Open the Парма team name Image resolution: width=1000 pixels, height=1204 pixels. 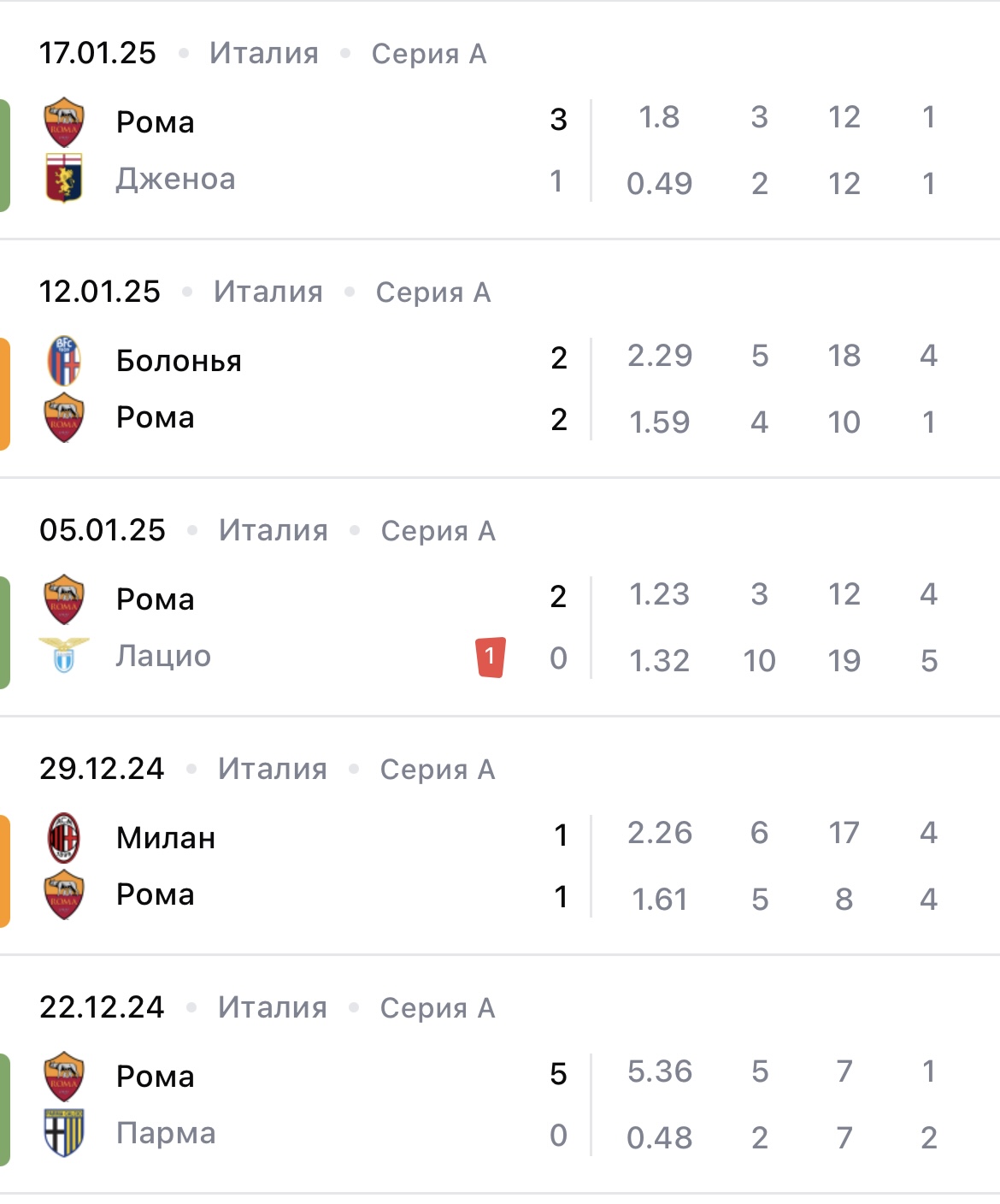click(166, 1133)
